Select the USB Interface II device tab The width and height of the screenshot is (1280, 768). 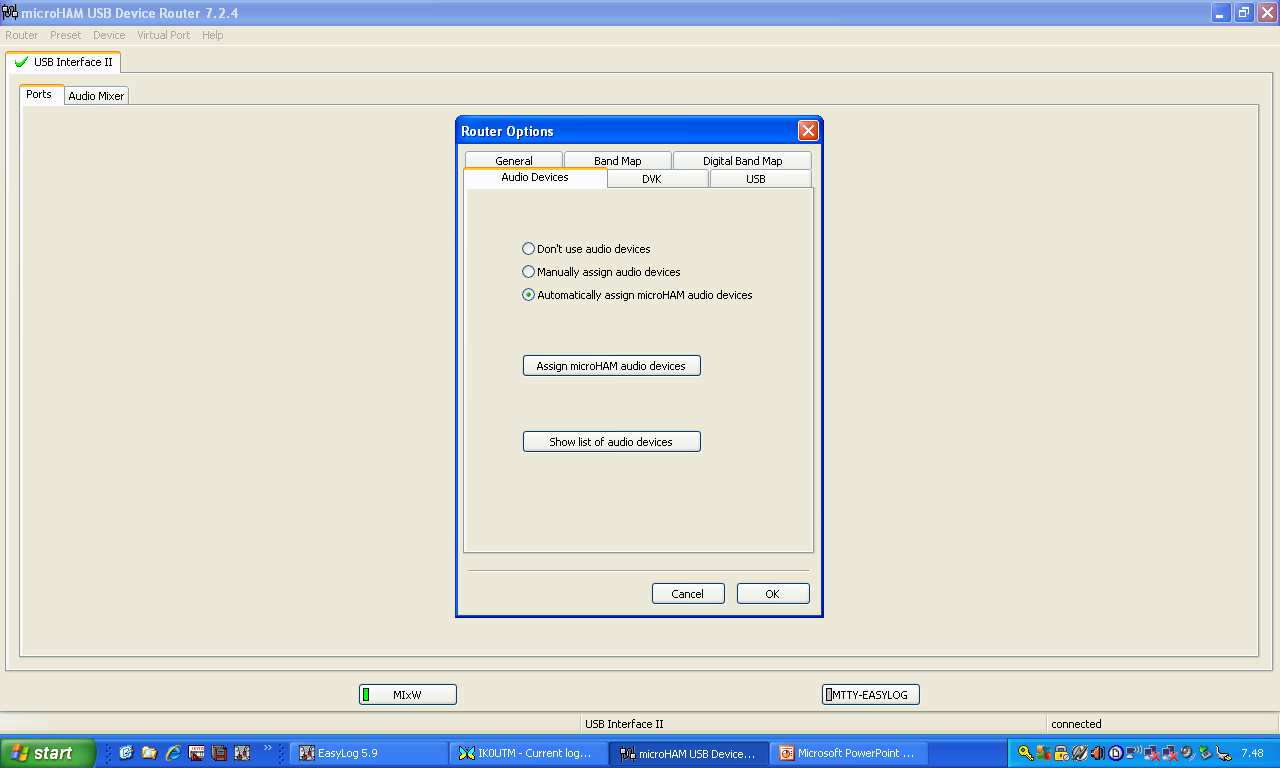(x=63, y=62)
